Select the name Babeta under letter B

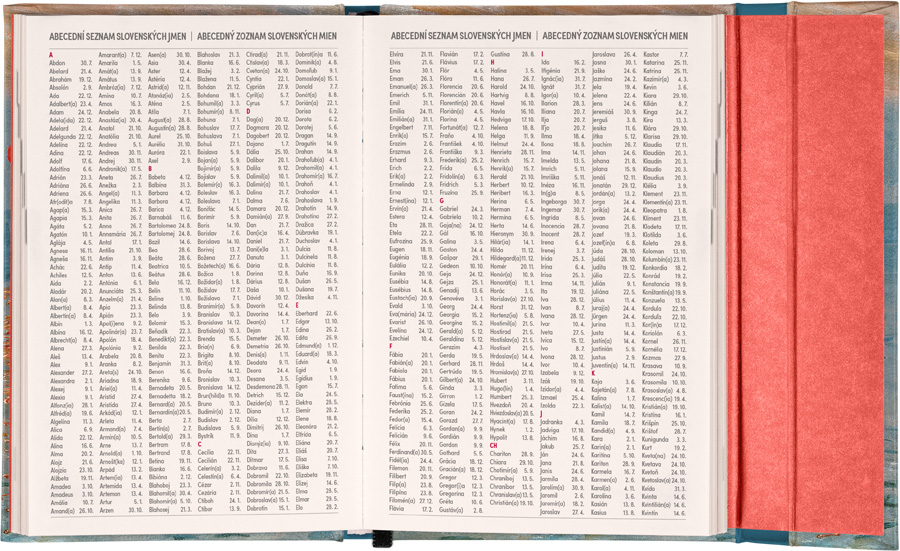(x=160, y=175)
